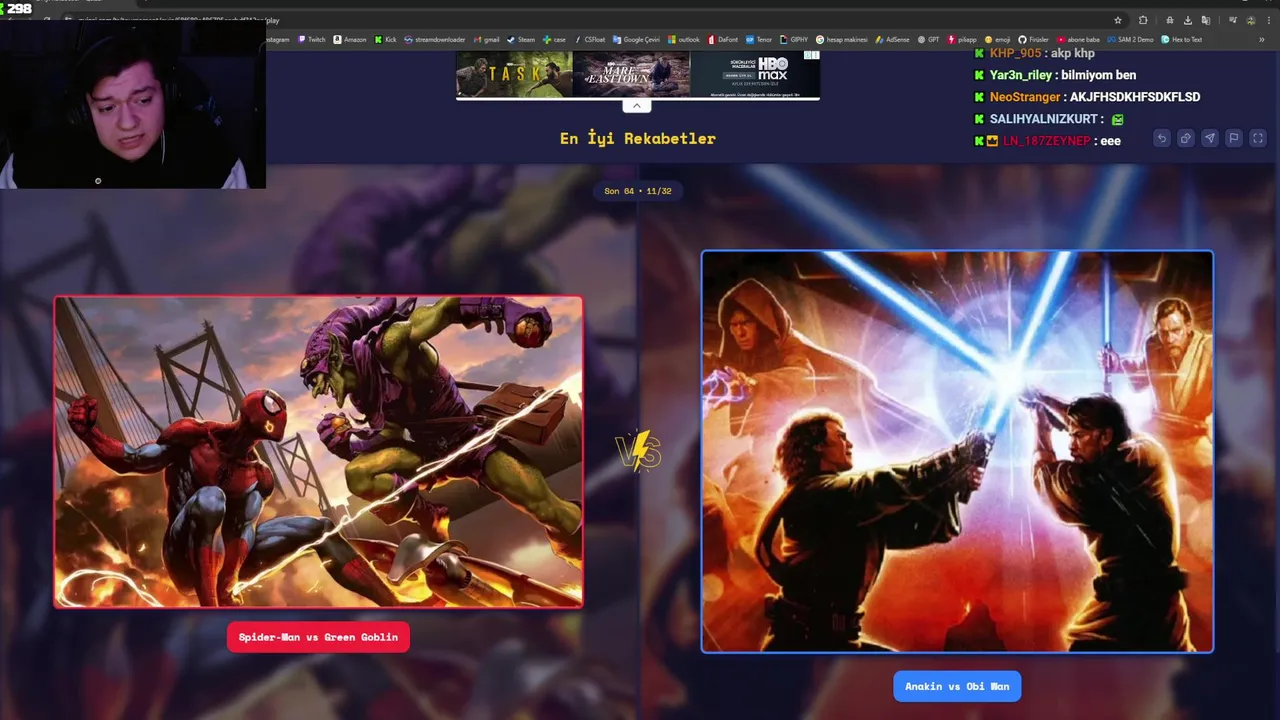Click the 'Son 64 • 11/32' round indicator
This screenshot has width=1280, height=720.
pyautogui.click(x=638, y=191)
